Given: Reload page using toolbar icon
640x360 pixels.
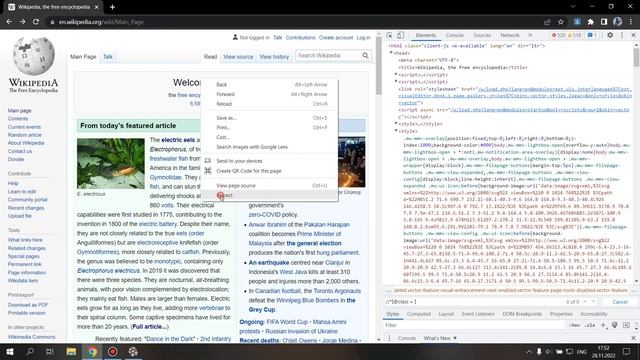Looking at the screenshot, I should 36,22.
